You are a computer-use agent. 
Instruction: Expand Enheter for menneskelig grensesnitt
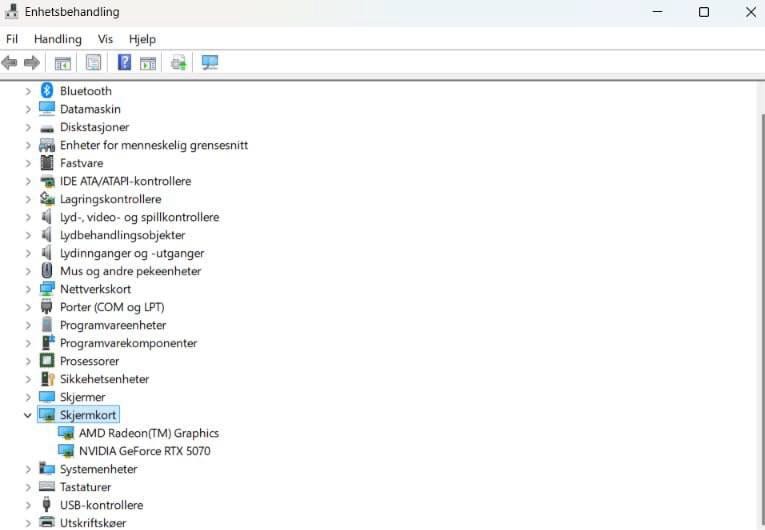click(28, 145)
